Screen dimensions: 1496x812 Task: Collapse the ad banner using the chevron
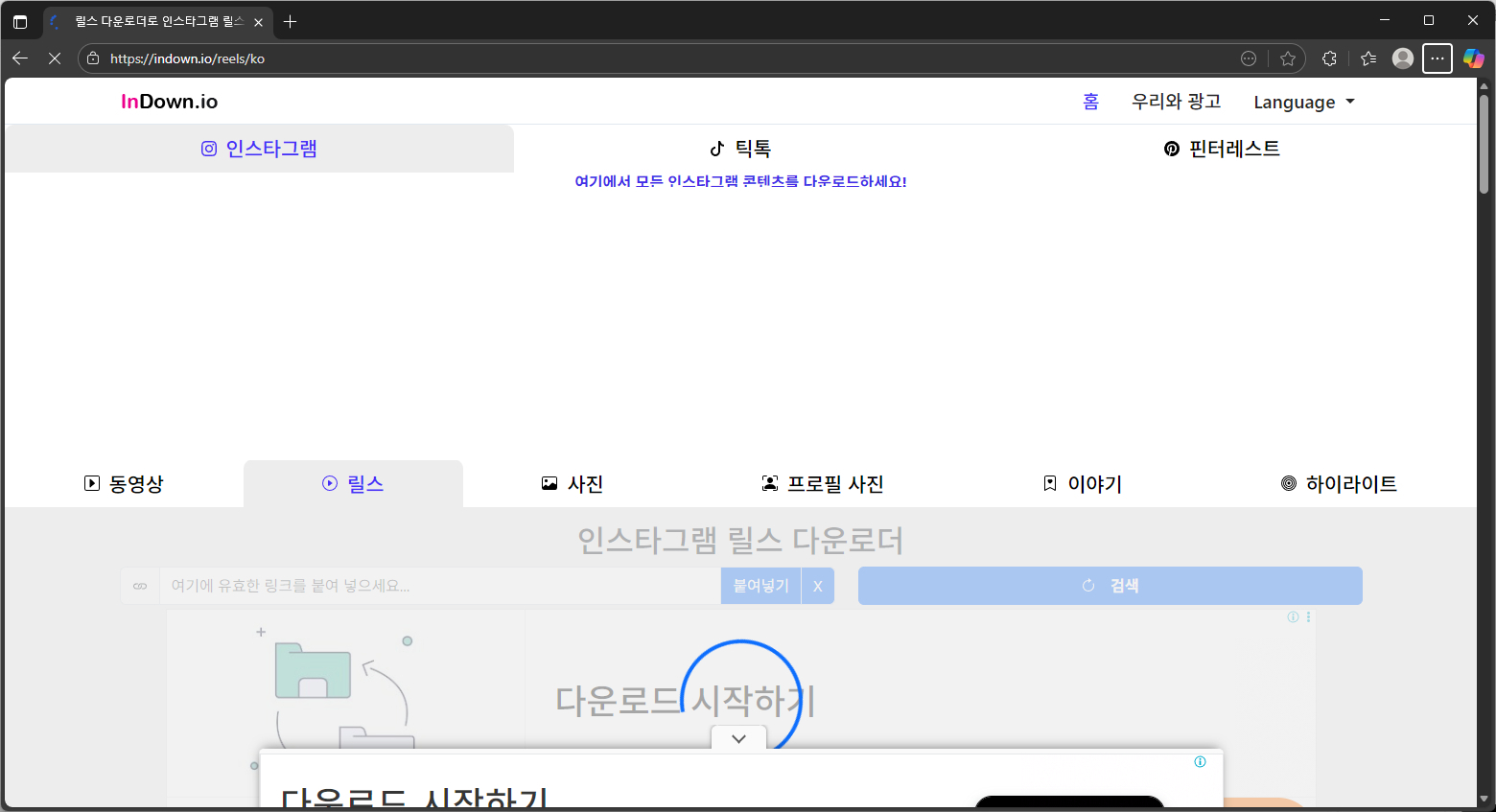[738, 738]
